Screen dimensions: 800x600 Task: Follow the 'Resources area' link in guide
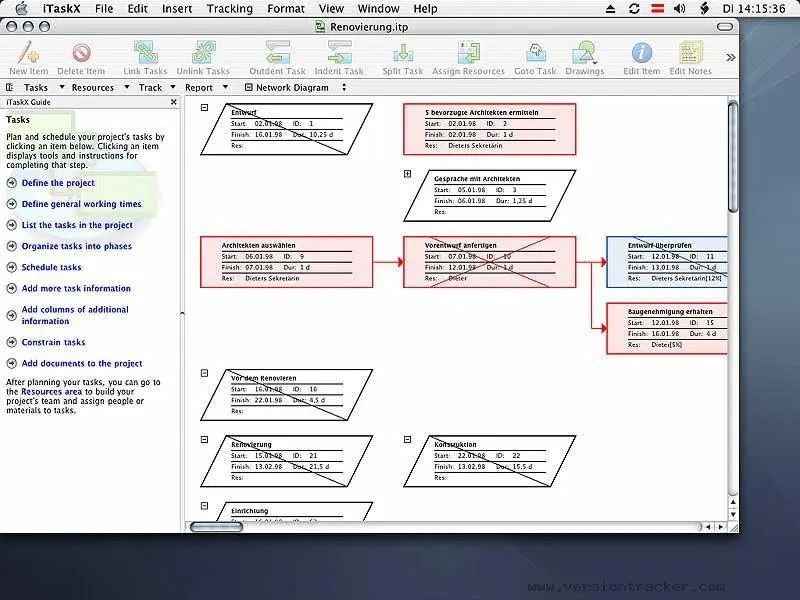(51, 391)
